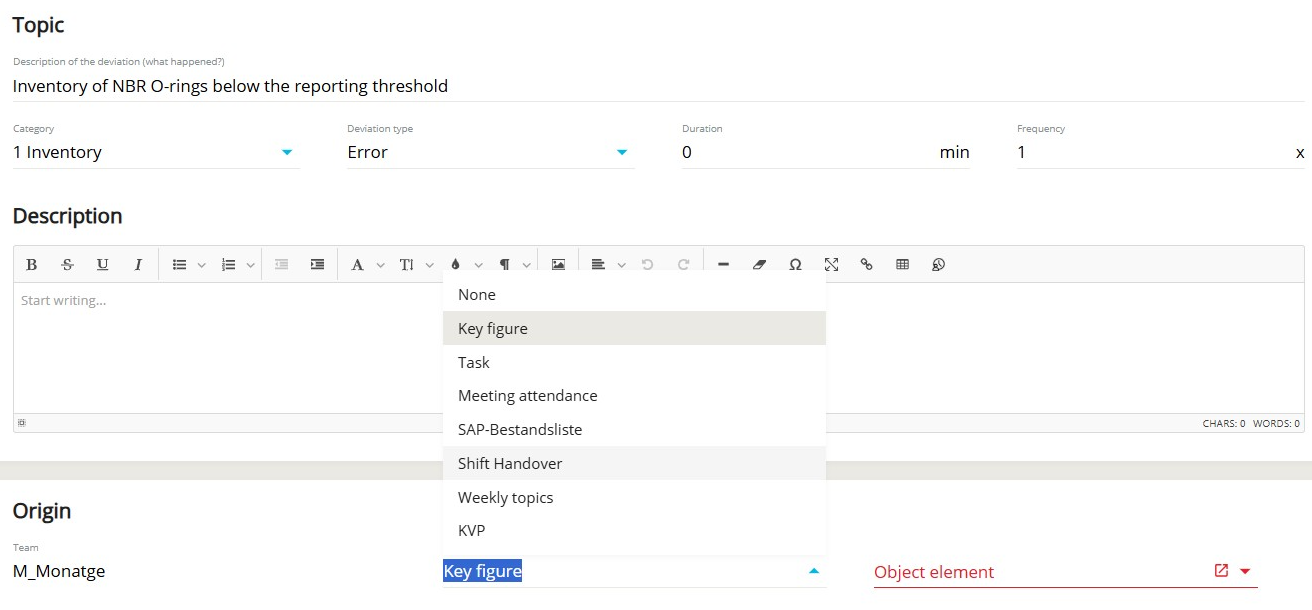The height and width of the screenshot is (610, 1312).
Task: Toggle underline formatting
Action: [103, 265]
